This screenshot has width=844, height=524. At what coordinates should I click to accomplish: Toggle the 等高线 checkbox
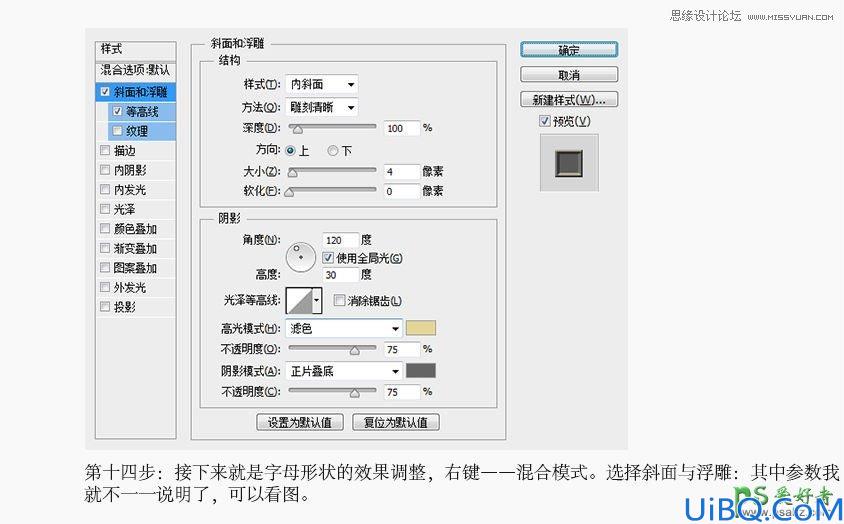point(117,111)
